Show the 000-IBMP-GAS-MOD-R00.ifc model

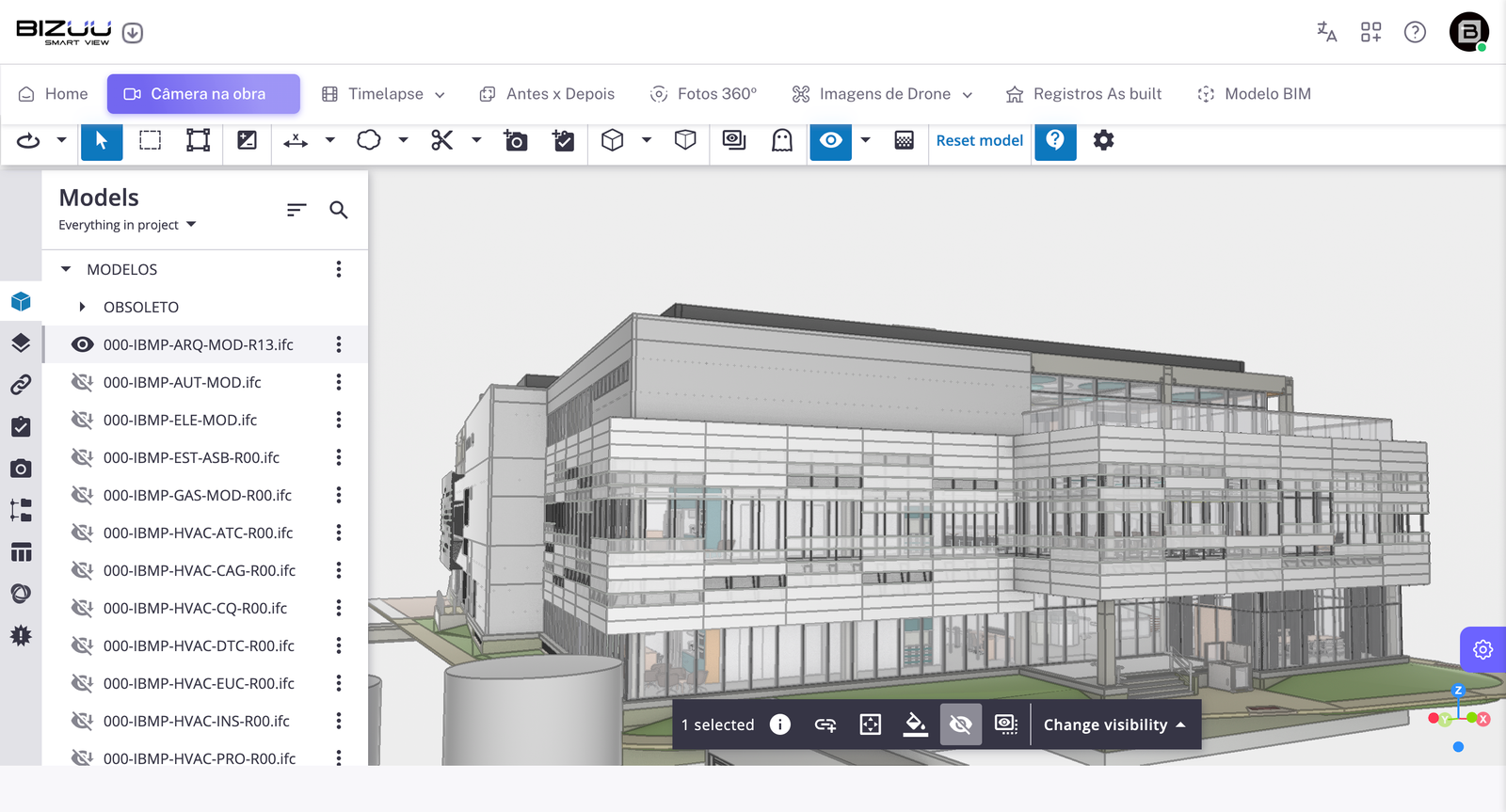83,495
